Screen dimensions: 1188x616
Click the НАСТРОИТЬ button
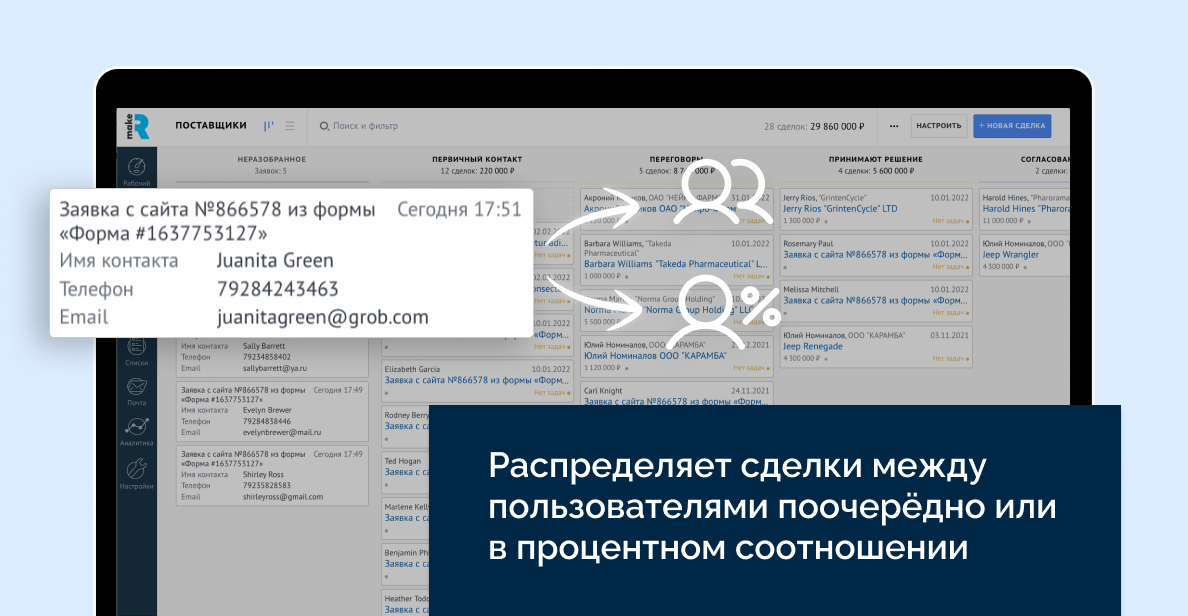(x=939, y=126)
